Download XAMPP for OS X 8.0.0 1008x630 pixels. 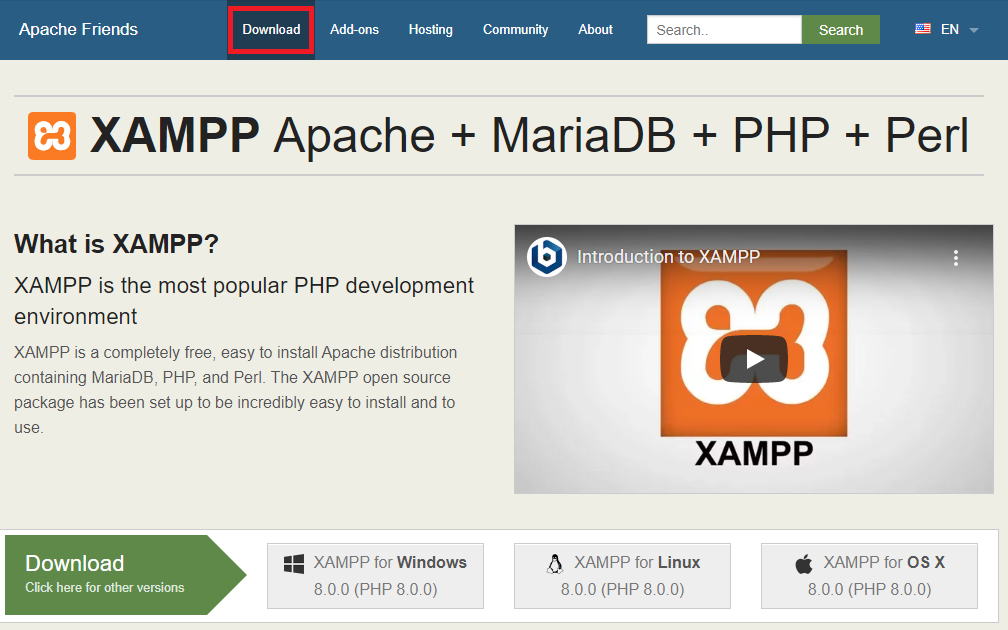pyautogui.click(x=869, y=575)
